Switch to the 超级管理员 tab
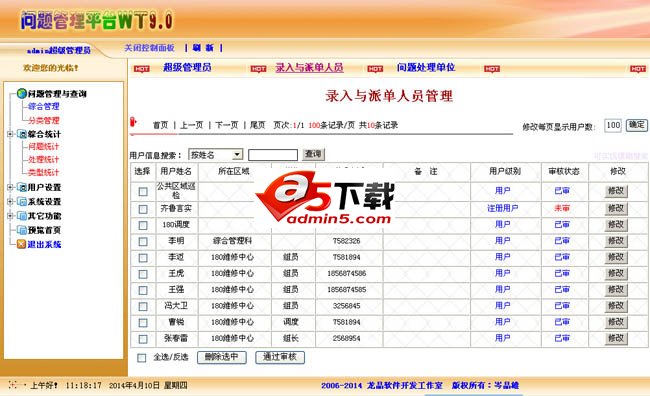 click(x=187, y=67)
